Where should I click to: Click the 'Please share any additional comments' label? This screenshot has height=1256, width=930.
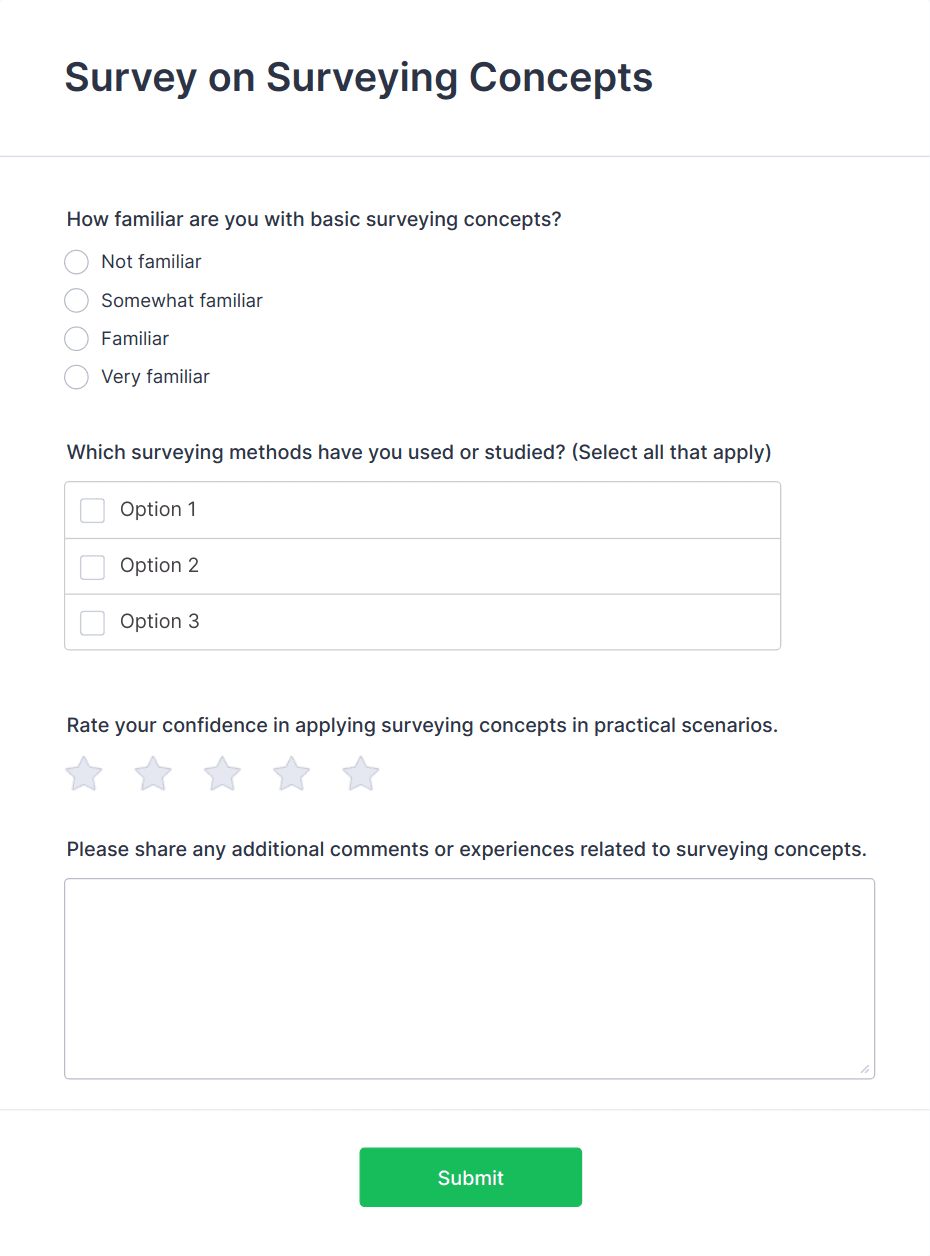[467, 849]
